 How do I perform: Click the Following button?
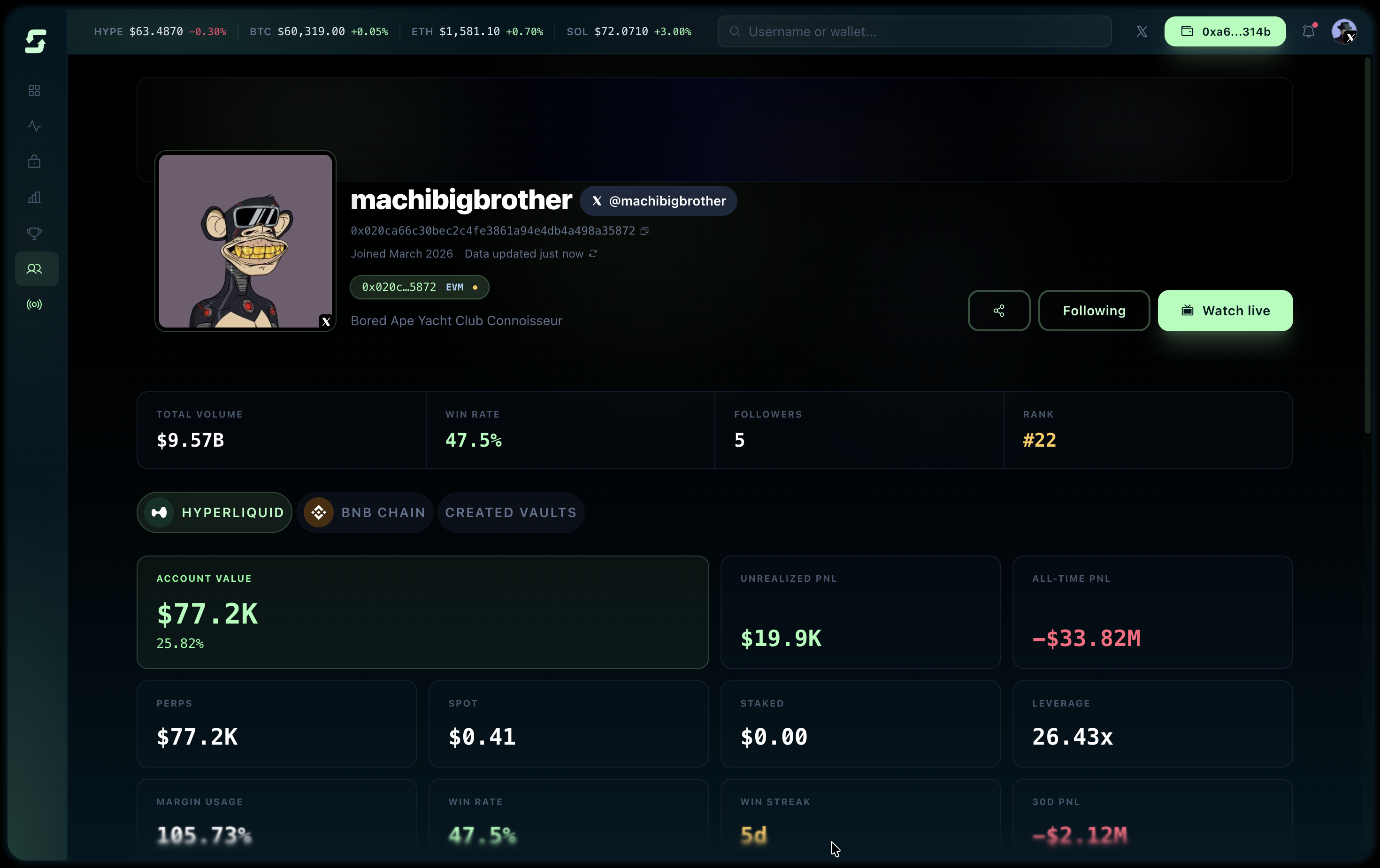1094,311
